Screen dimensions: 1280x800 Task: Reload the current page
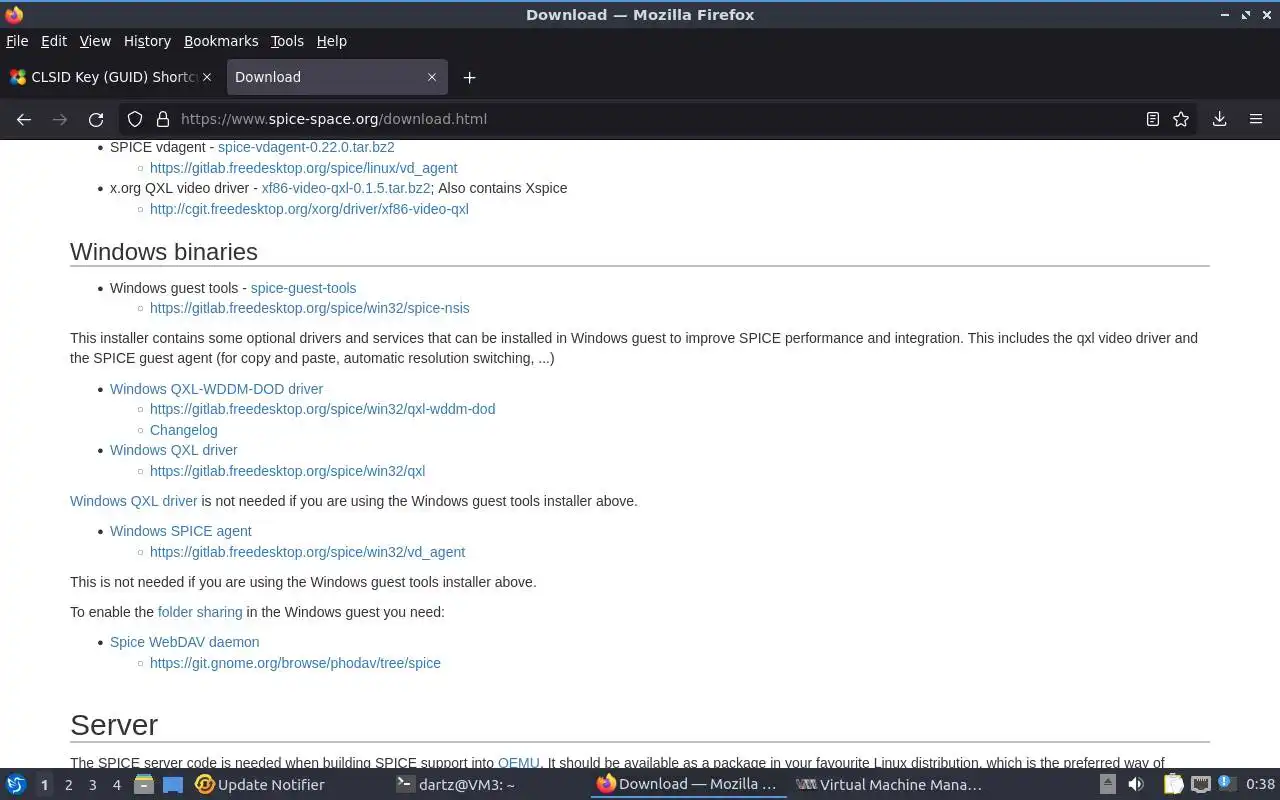tap(96, 119)
